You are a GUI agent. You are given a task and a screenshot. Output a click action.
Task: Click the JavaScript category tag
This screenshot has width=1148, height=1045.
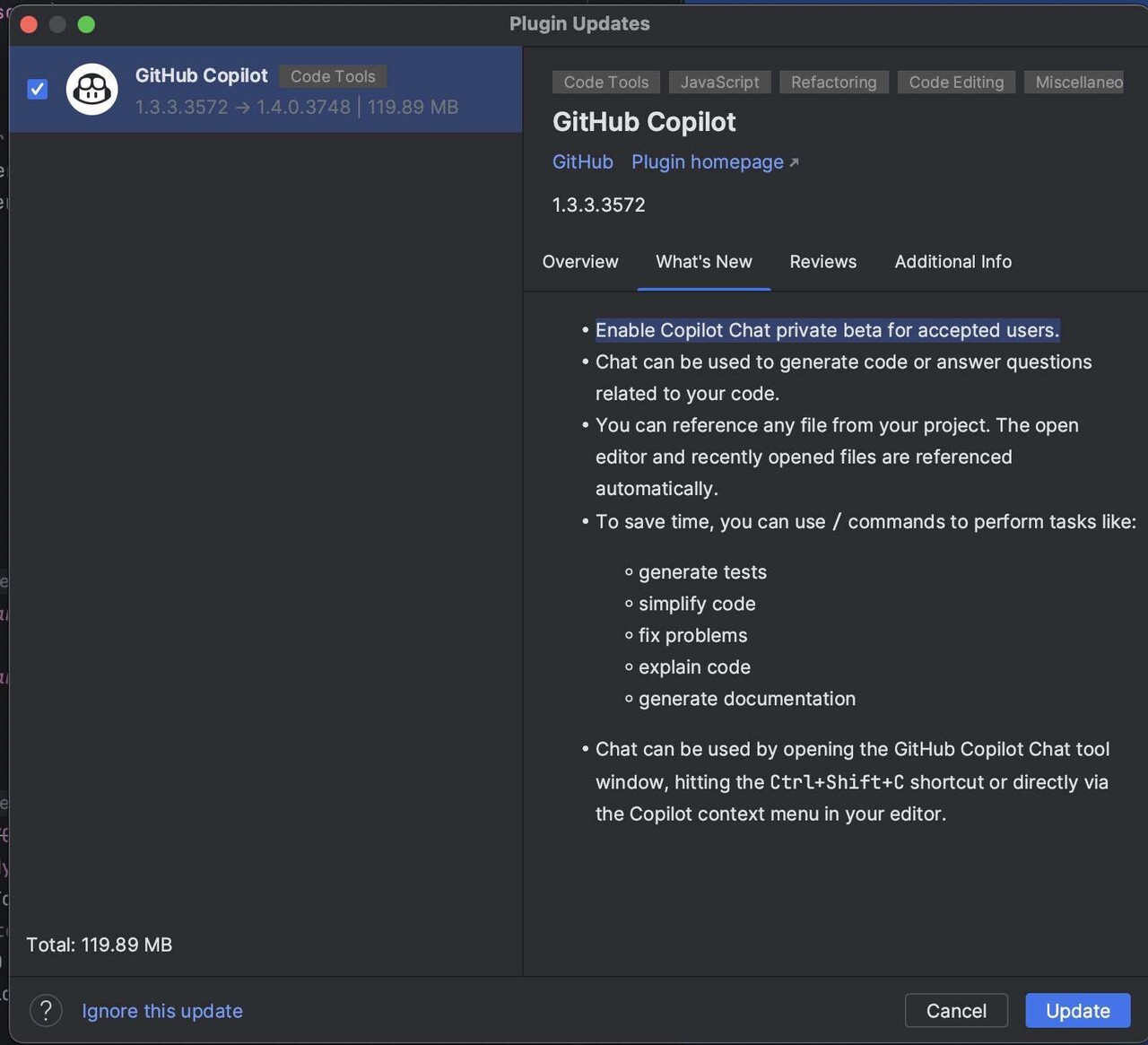point(719,83)
